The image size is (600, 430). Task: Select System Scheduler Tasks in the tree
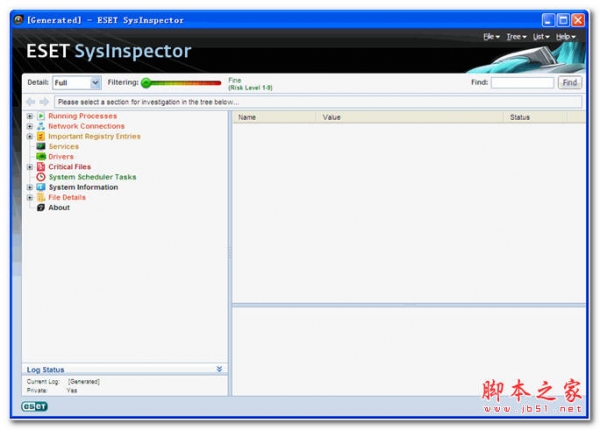click(x=93, y=177)
